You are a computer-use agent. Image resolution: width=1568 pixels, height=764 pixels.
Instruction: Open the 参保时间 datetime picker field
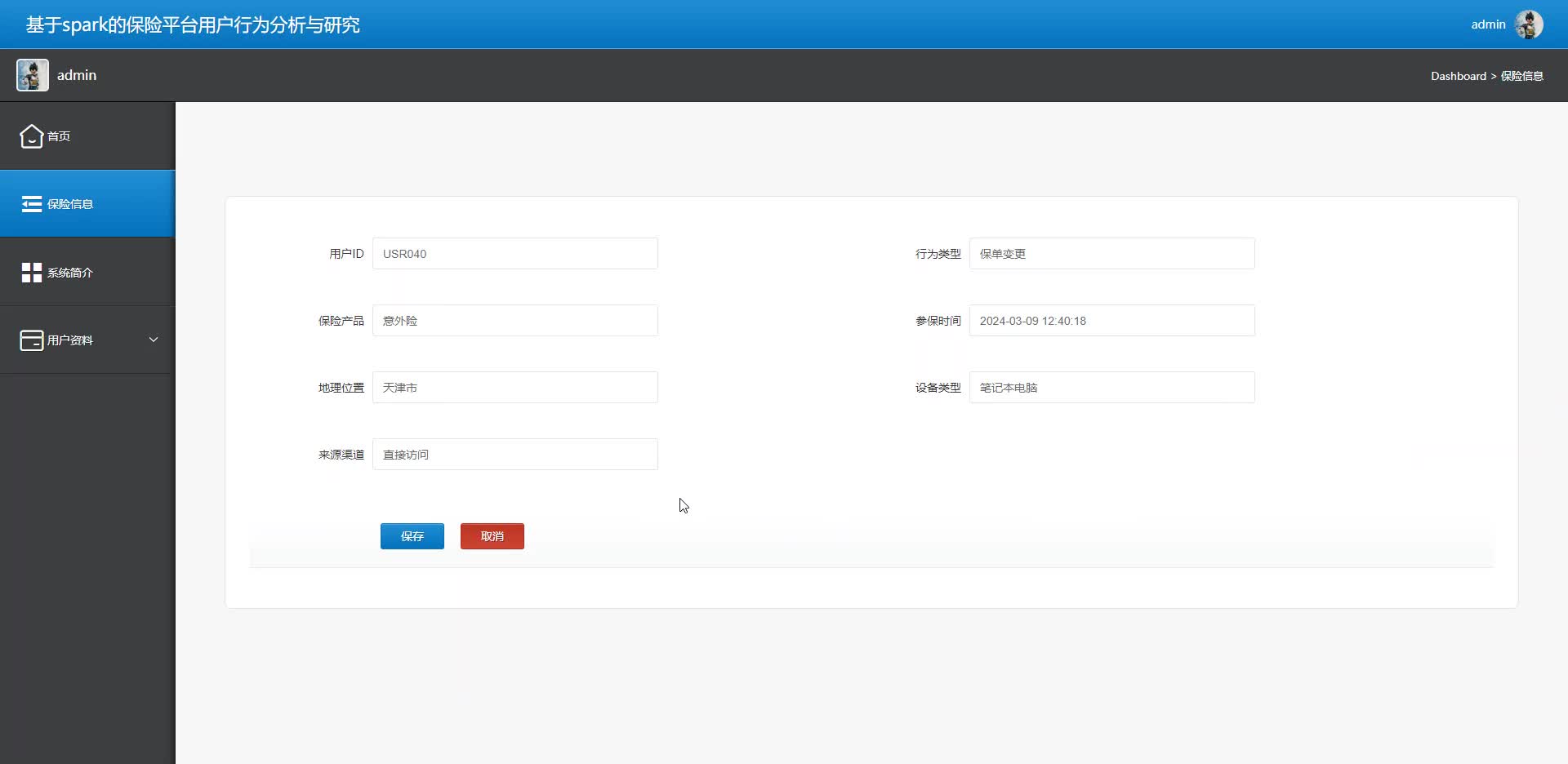click(x=1111, y=320)
